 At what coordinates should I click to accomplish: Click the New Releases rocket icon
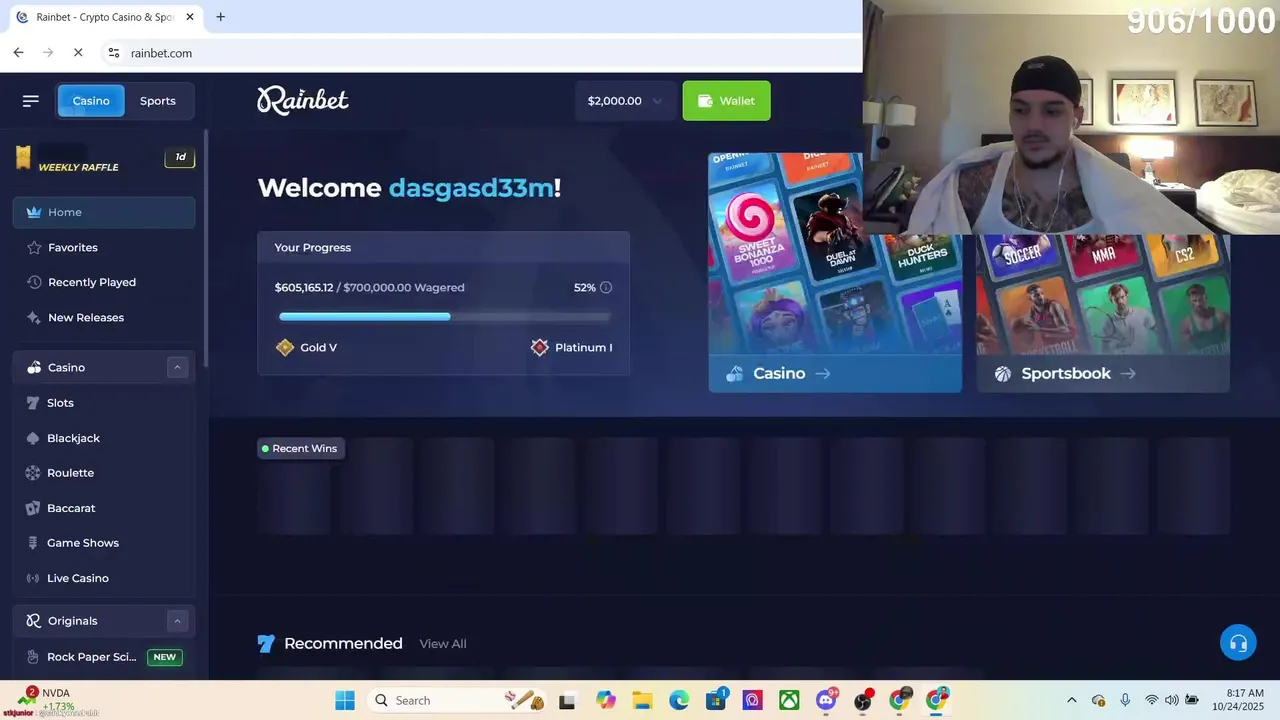click(x=34, y=317)
